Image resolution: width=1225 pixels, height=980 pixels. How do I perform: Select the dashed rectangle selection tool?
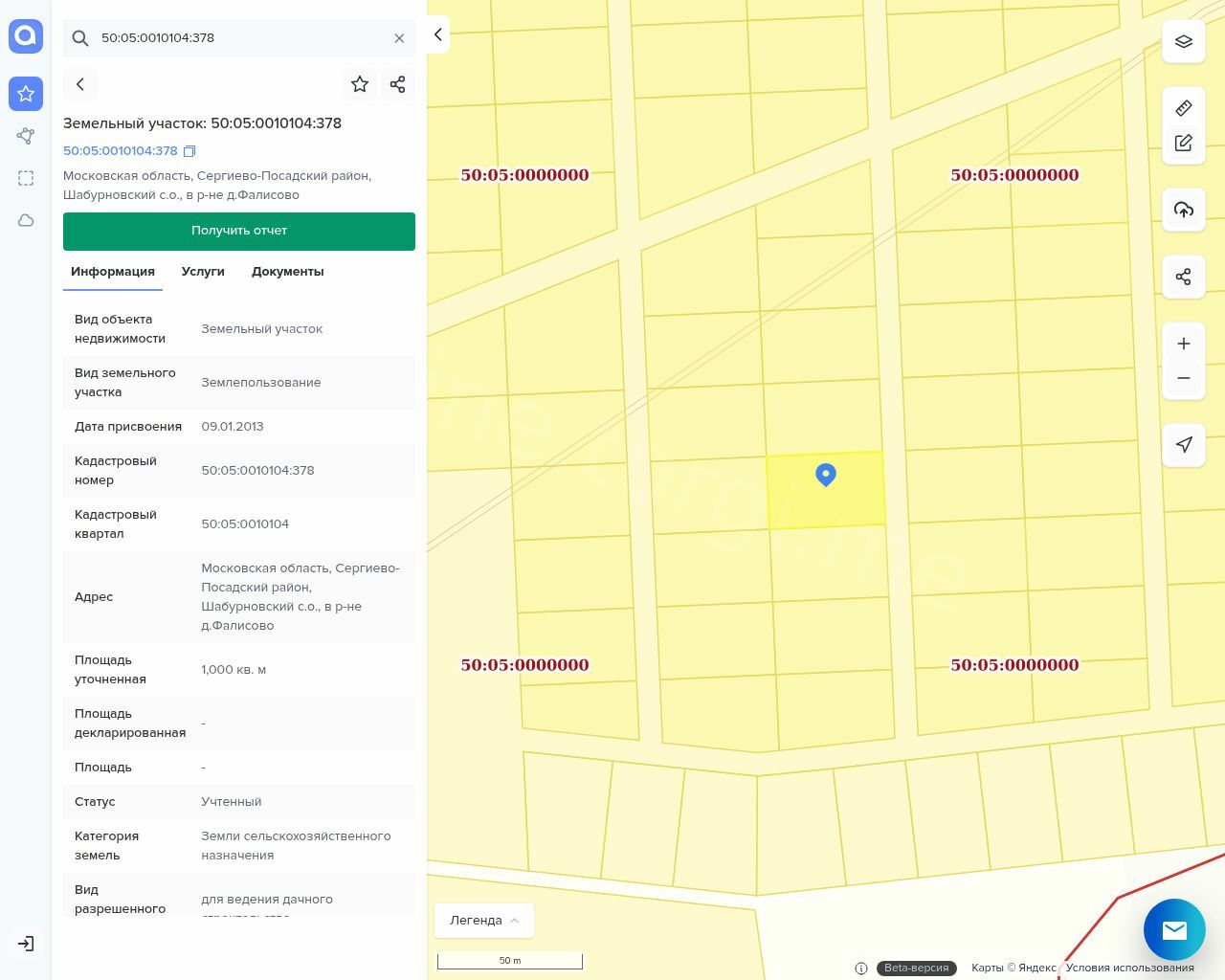coord(26,178)
